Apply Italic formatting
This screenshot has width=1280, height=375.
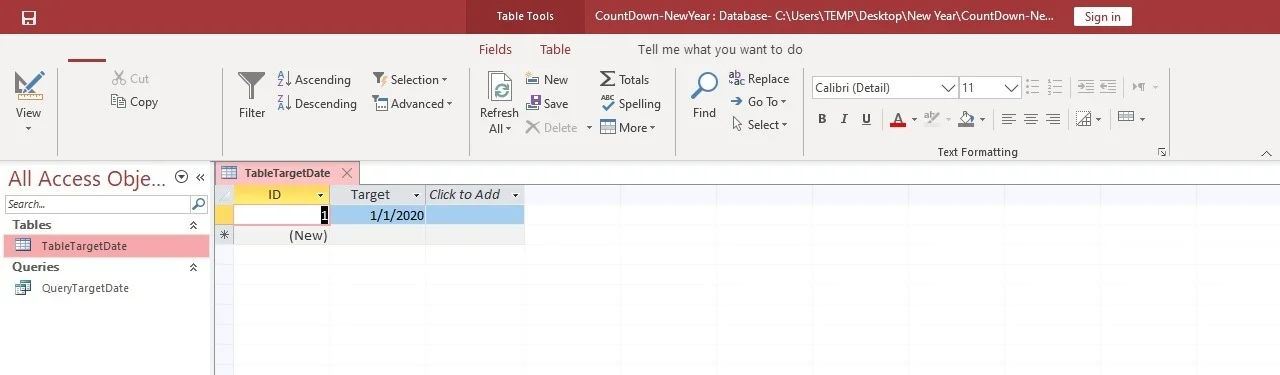point(844,119)
